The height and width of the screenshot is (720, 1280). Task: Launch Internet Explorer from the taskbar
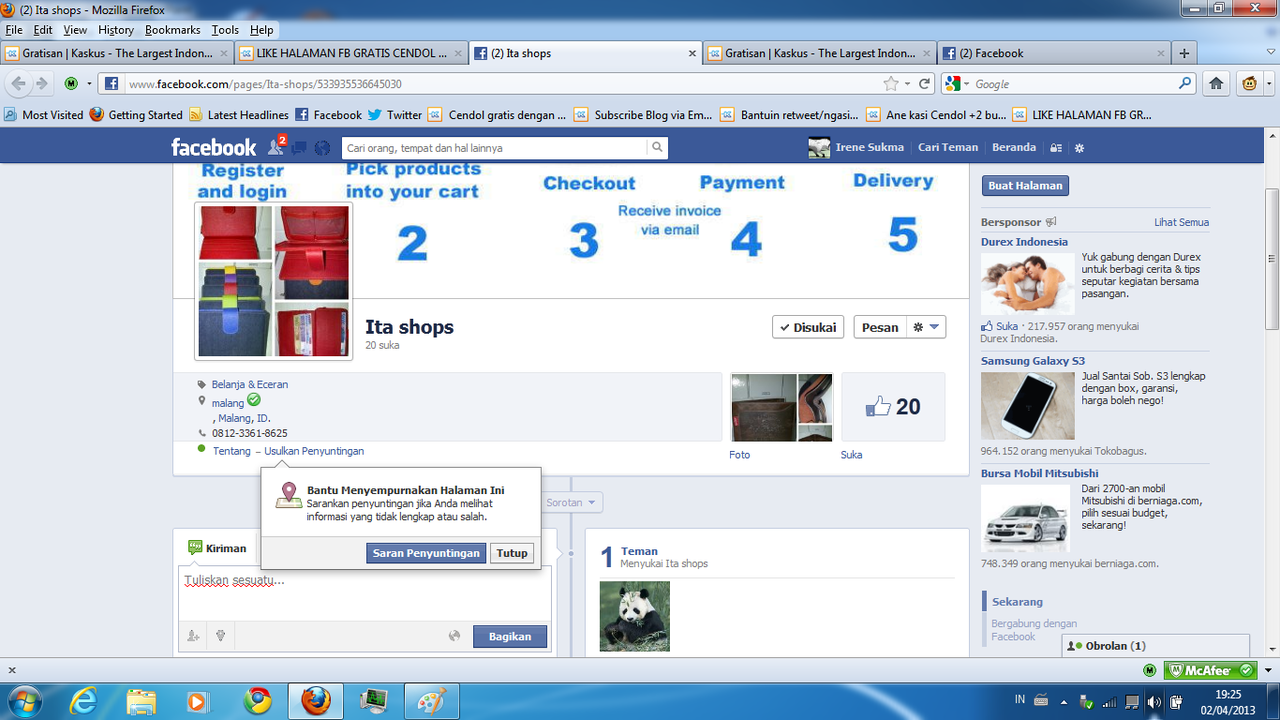84,700
